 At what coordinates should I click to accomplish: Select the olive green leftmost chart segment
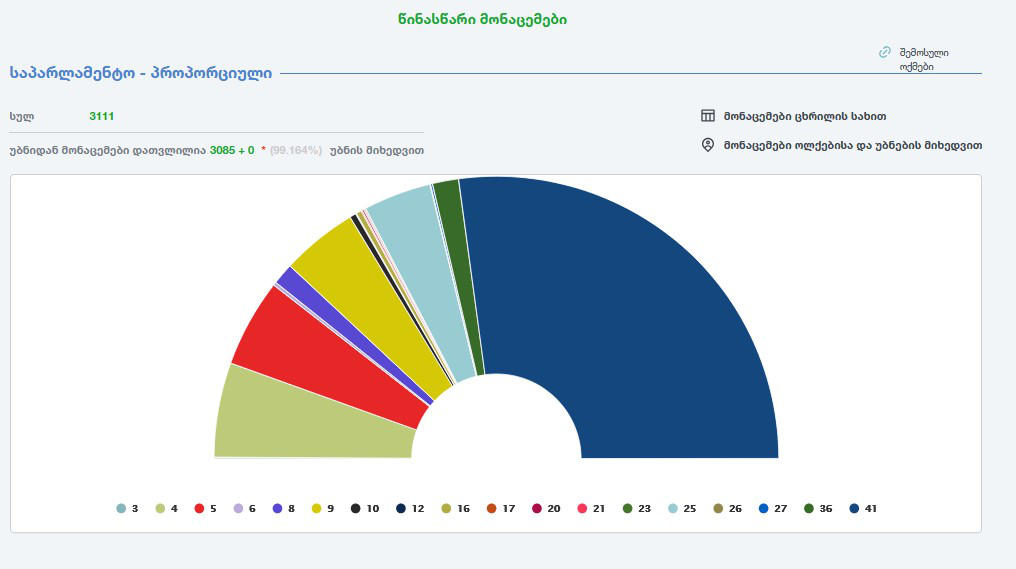(x=300, y=420)
